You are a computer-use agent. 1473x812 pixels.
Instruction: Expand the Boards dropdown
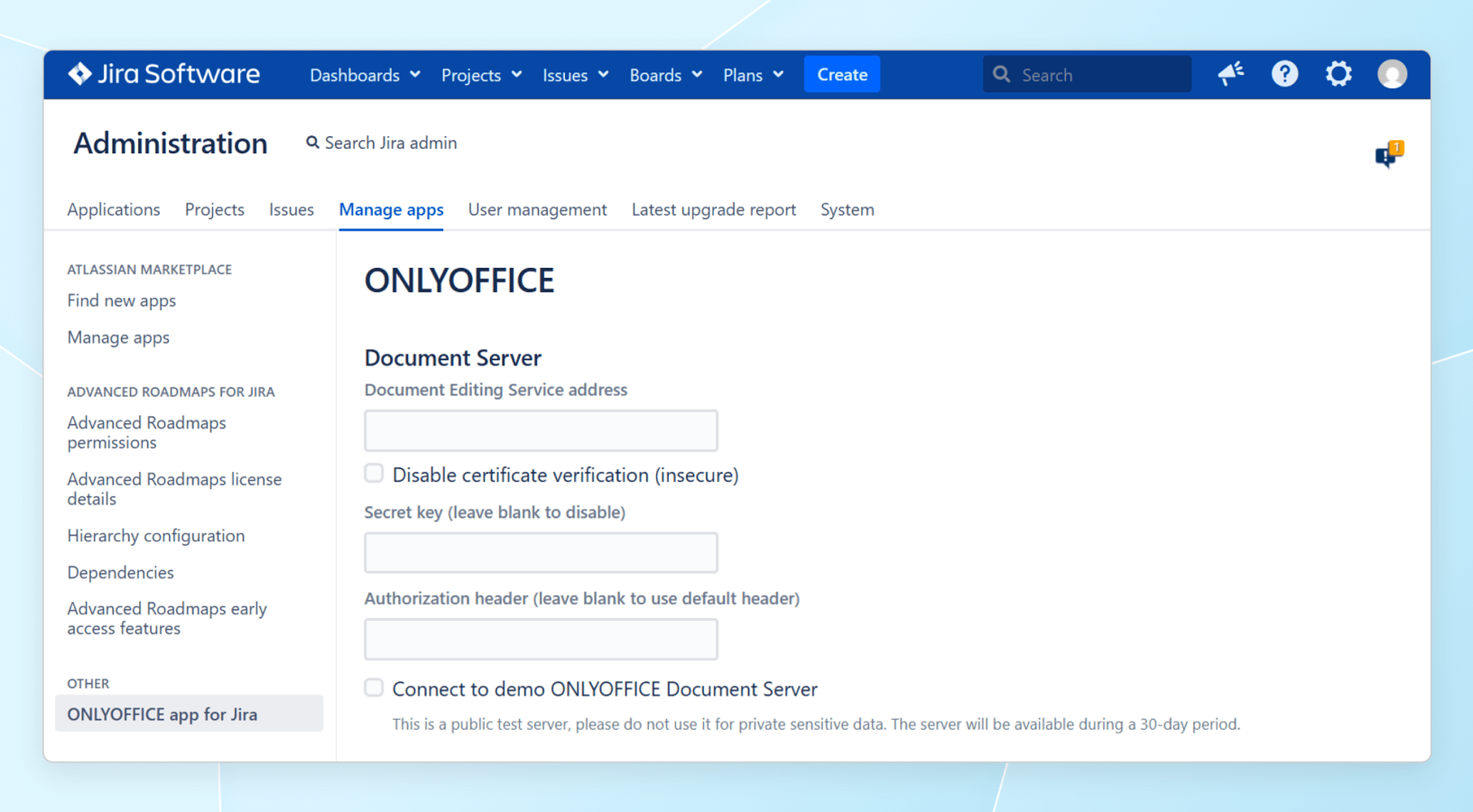pyautogui.click(x=665, y=75)
